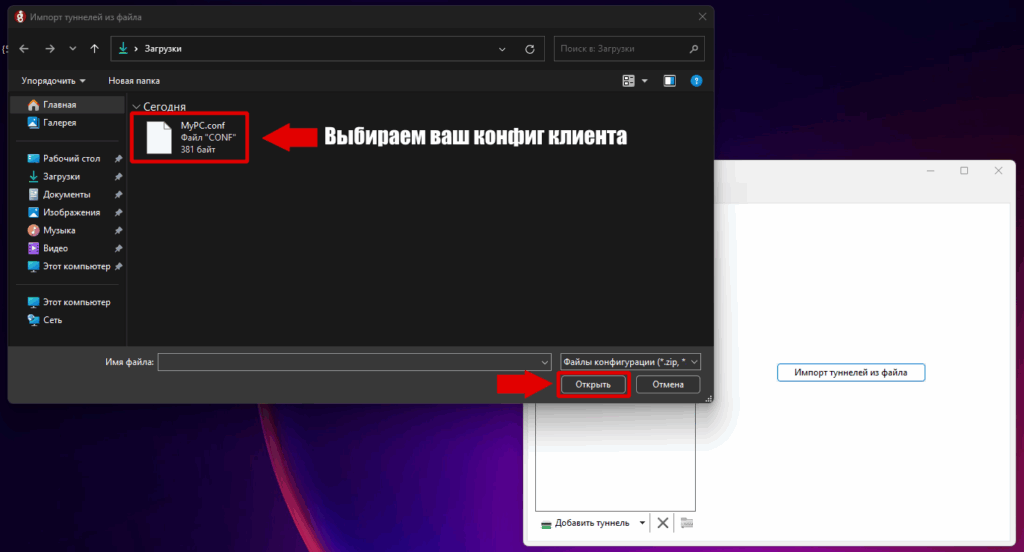Select the MyPC.conf file
Screen dimensions: 1024x552
click(190, 137)
